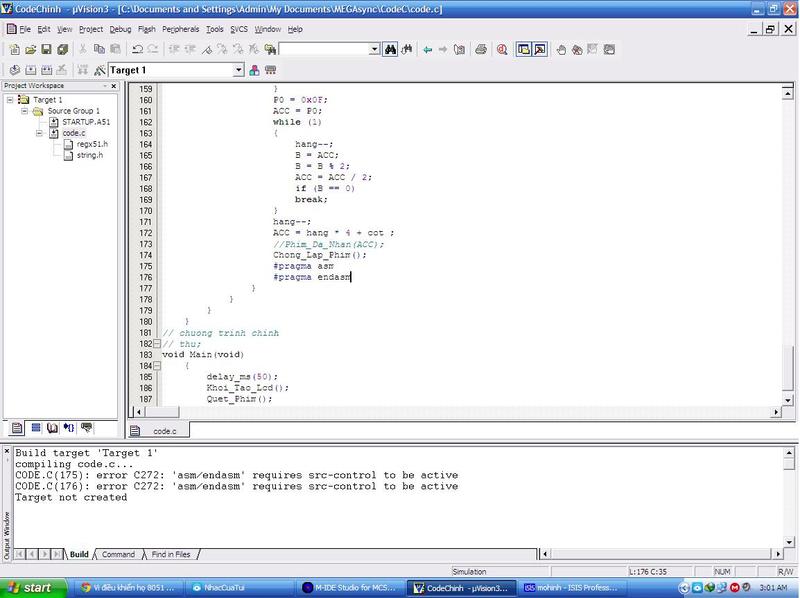Click the Find binoculars icon
This screenshot has width=800, height=598.
pos(391,49)
